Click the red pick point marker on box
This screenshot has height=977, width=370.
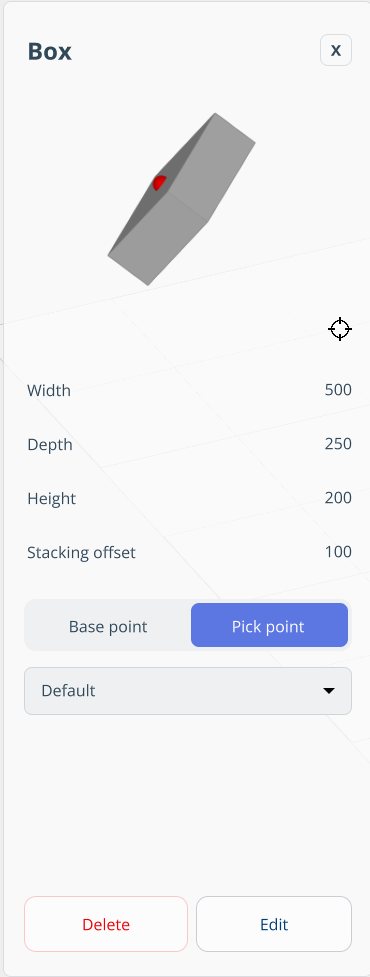coord(159,183)
